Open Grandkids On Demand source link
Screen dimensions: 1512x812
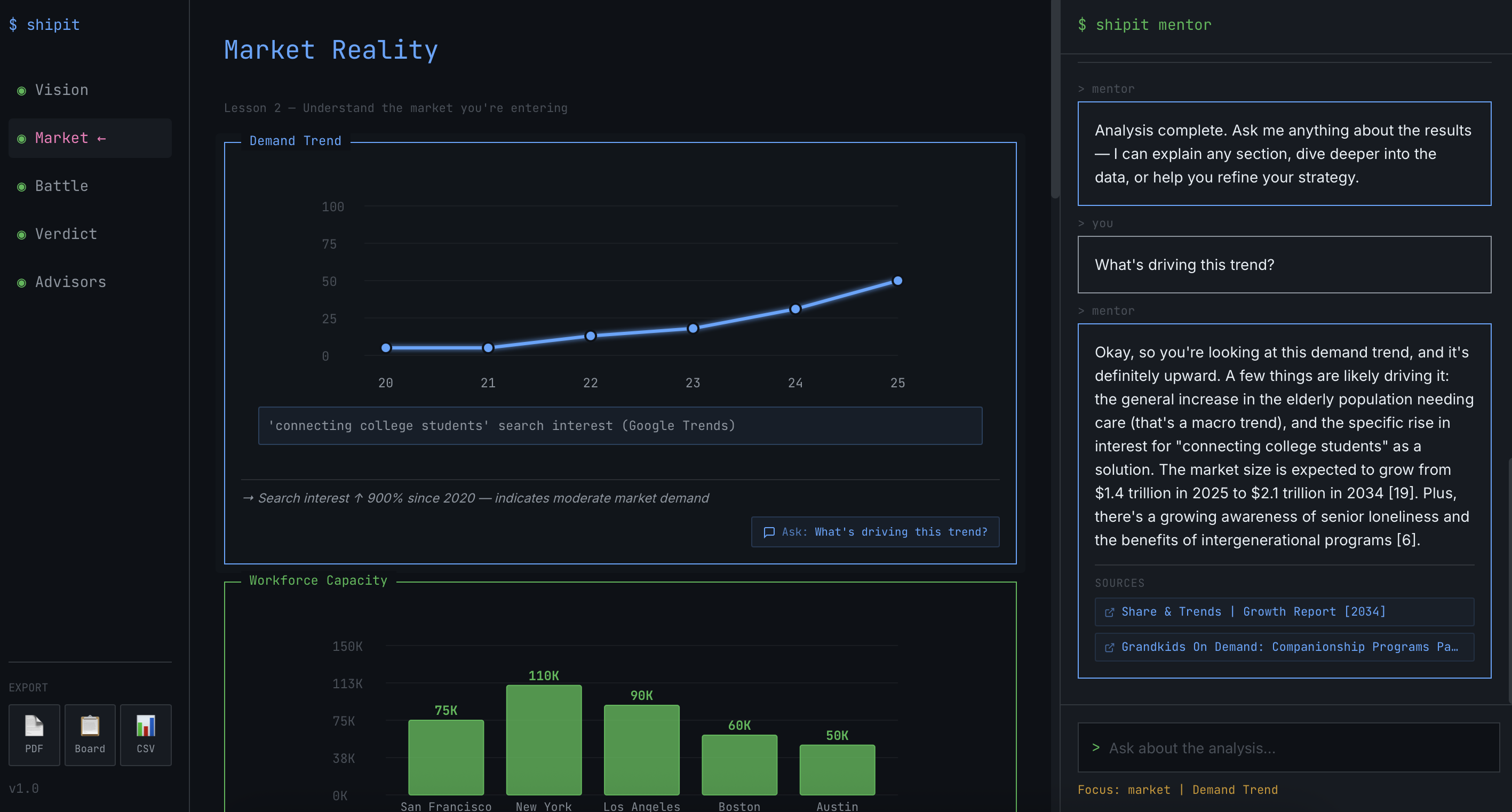tap(1289, 647)
